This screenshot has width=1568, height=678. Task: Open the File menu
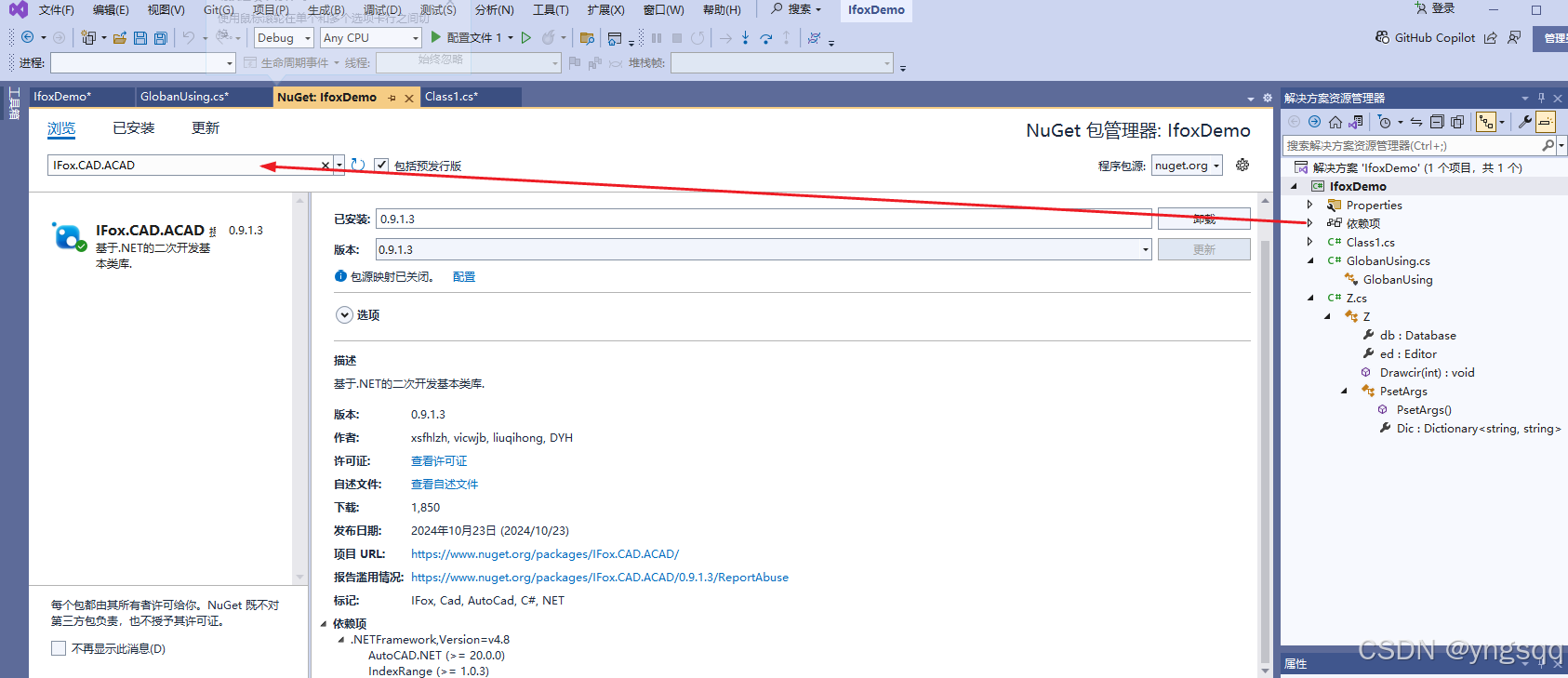pos(56,10)
